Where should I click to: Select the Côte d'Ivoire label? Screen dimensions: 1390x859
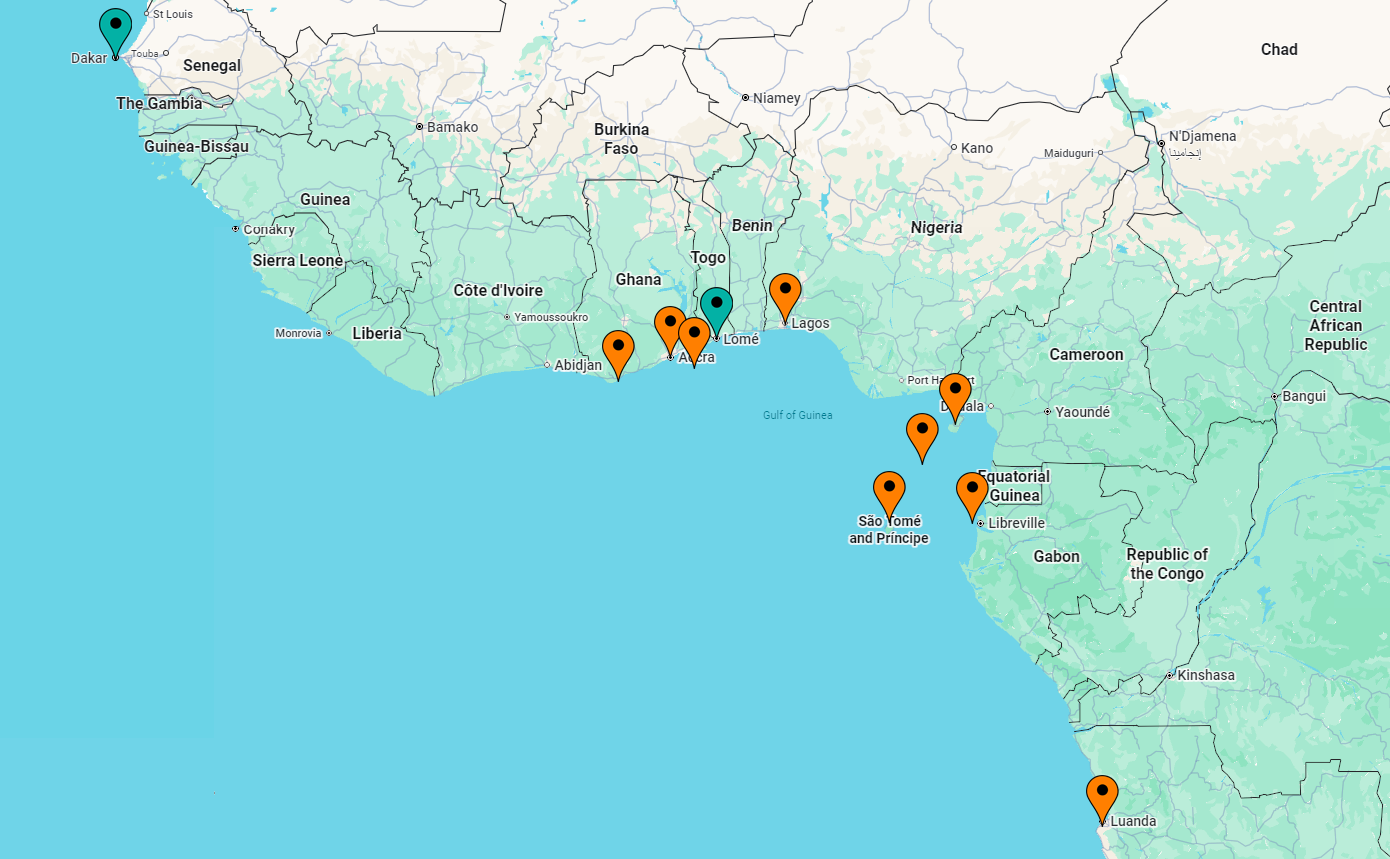coord(498,291)
